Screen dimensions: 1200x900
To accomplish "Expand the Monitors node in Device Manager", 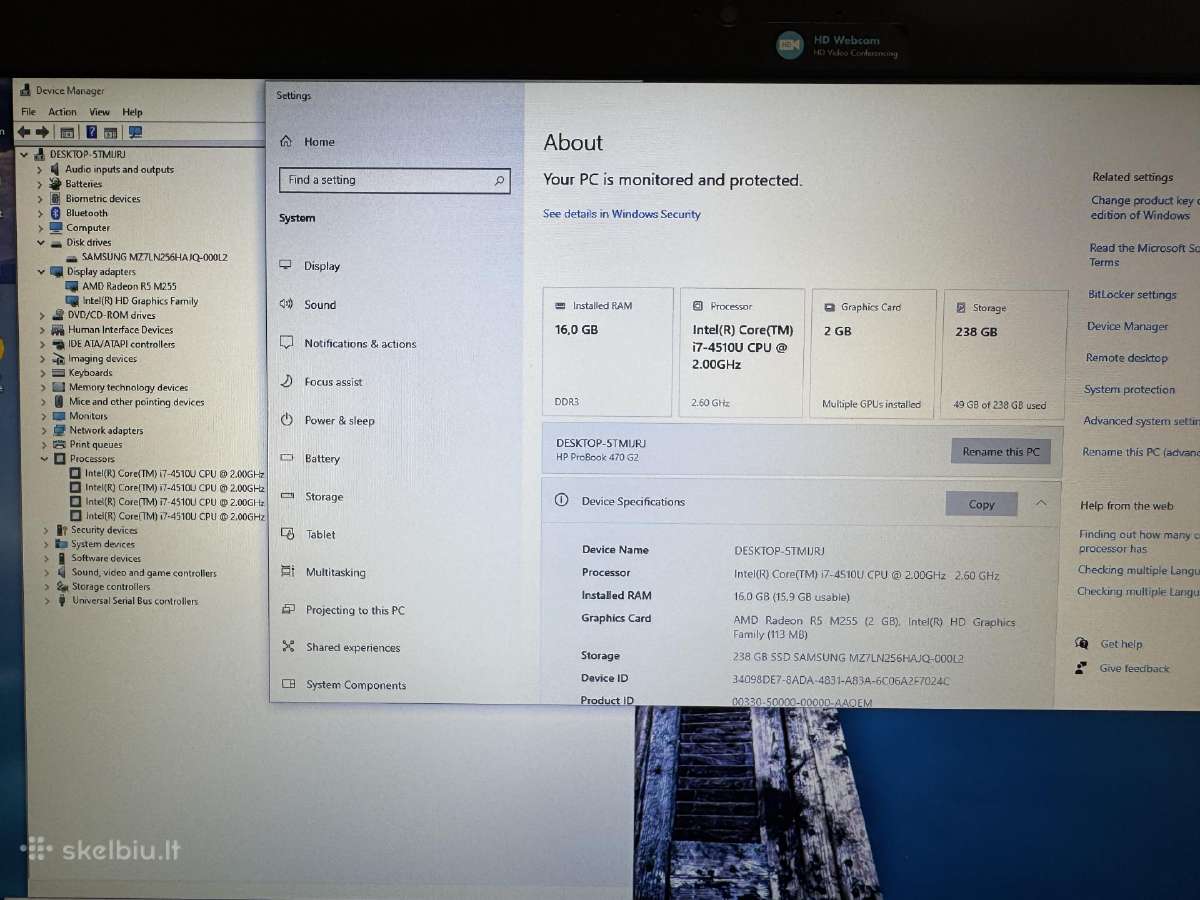I will [44, 416].
